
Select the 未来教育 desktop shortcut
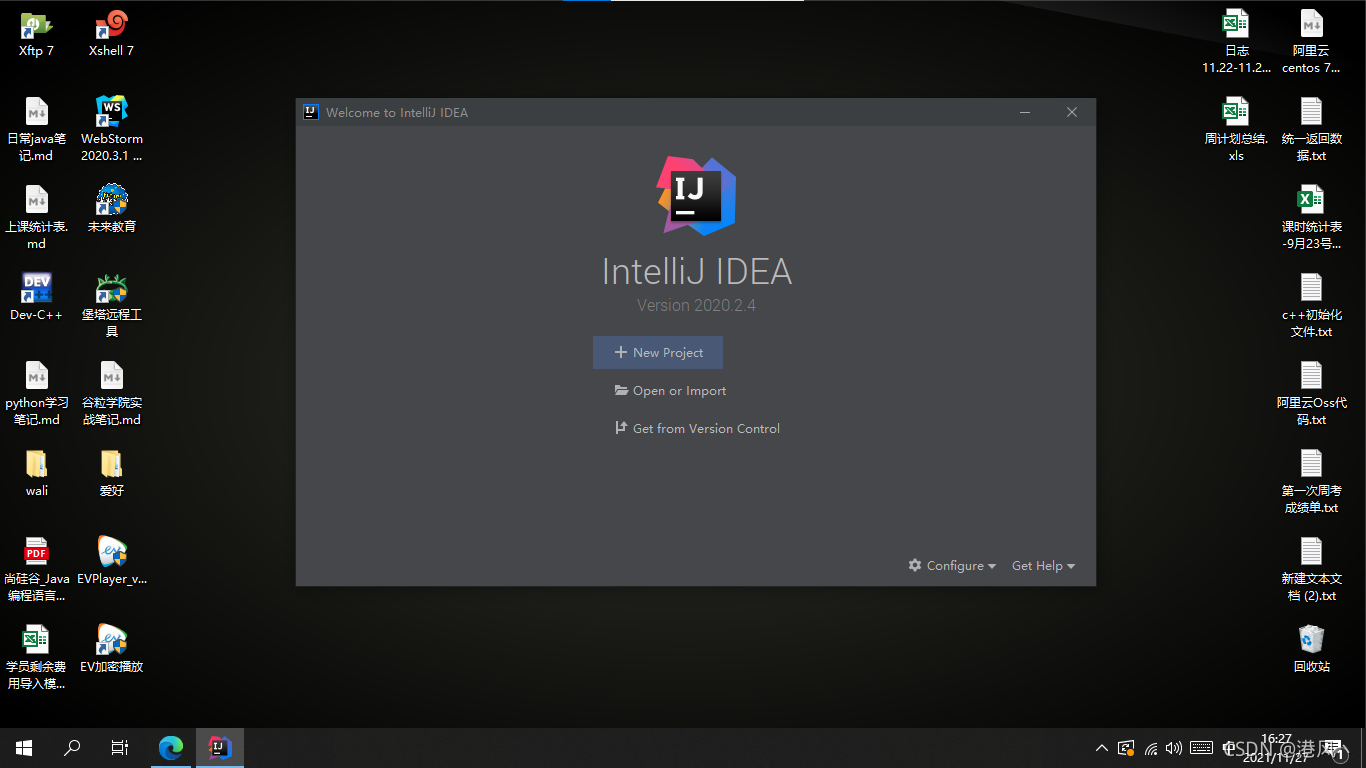click(111, 208)
